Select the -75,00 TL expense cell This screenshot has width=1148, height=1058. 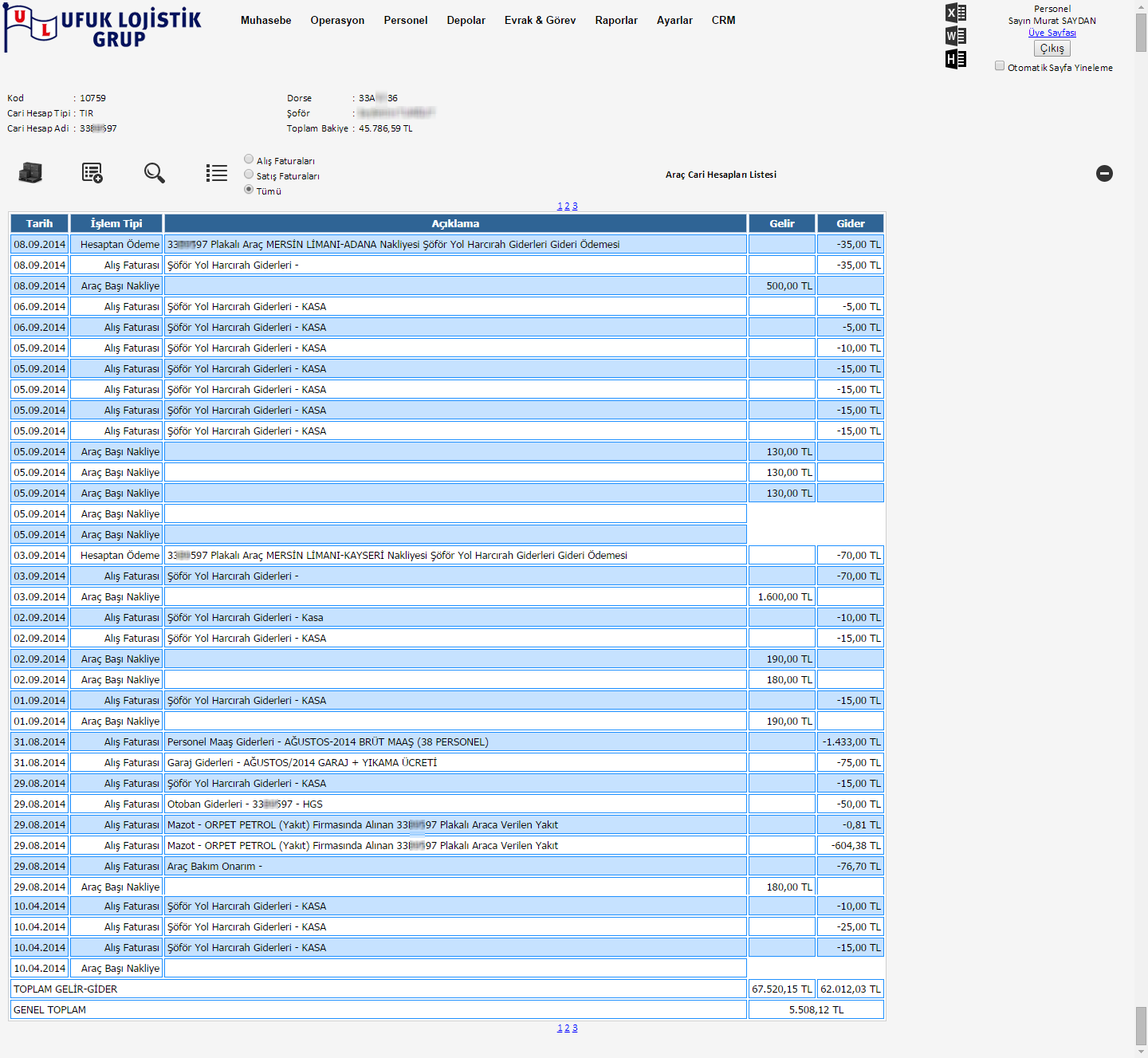coord(851,762)
